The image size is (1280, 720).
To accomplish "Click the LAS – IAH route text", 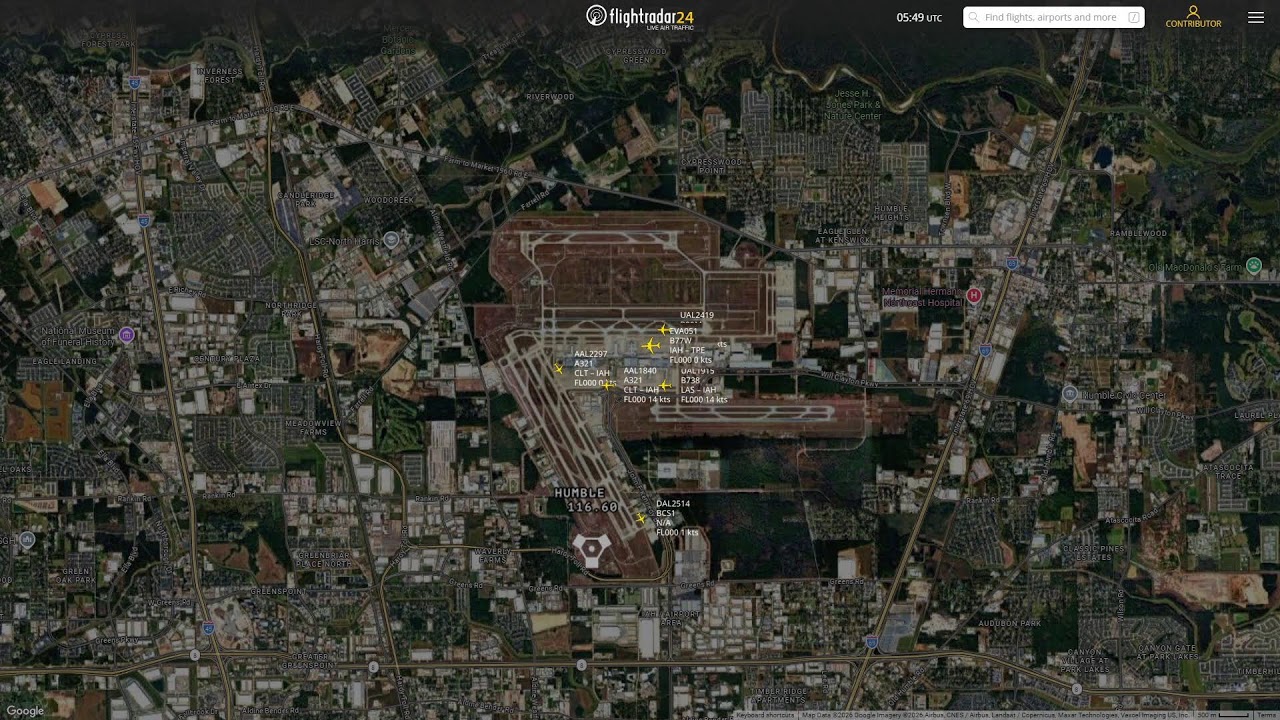I will click(699, 390).
